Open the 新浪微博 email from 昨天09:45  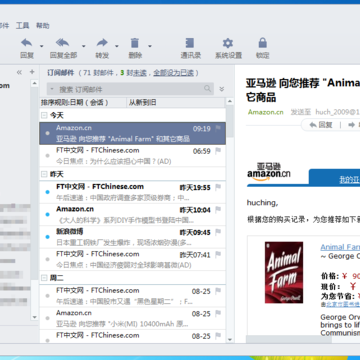point(132,237)
